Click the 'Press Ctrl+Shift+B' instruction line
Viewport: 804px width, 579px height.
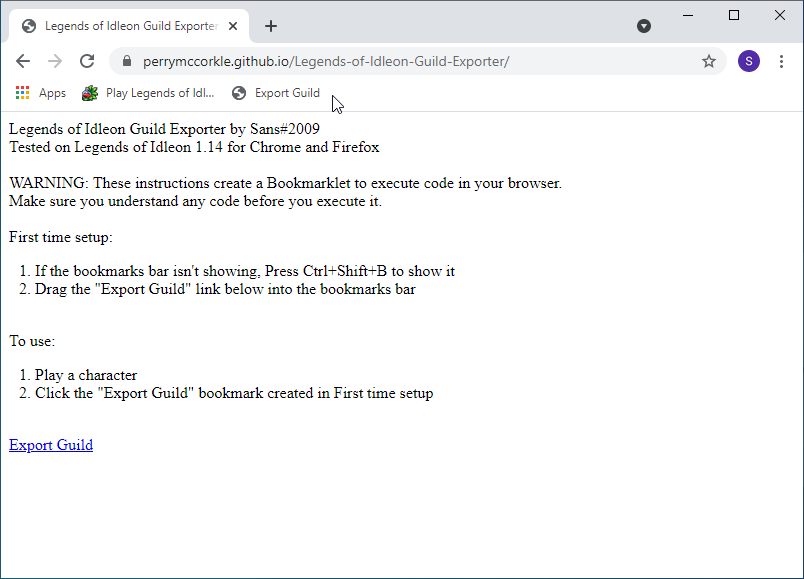pos(245,271)
